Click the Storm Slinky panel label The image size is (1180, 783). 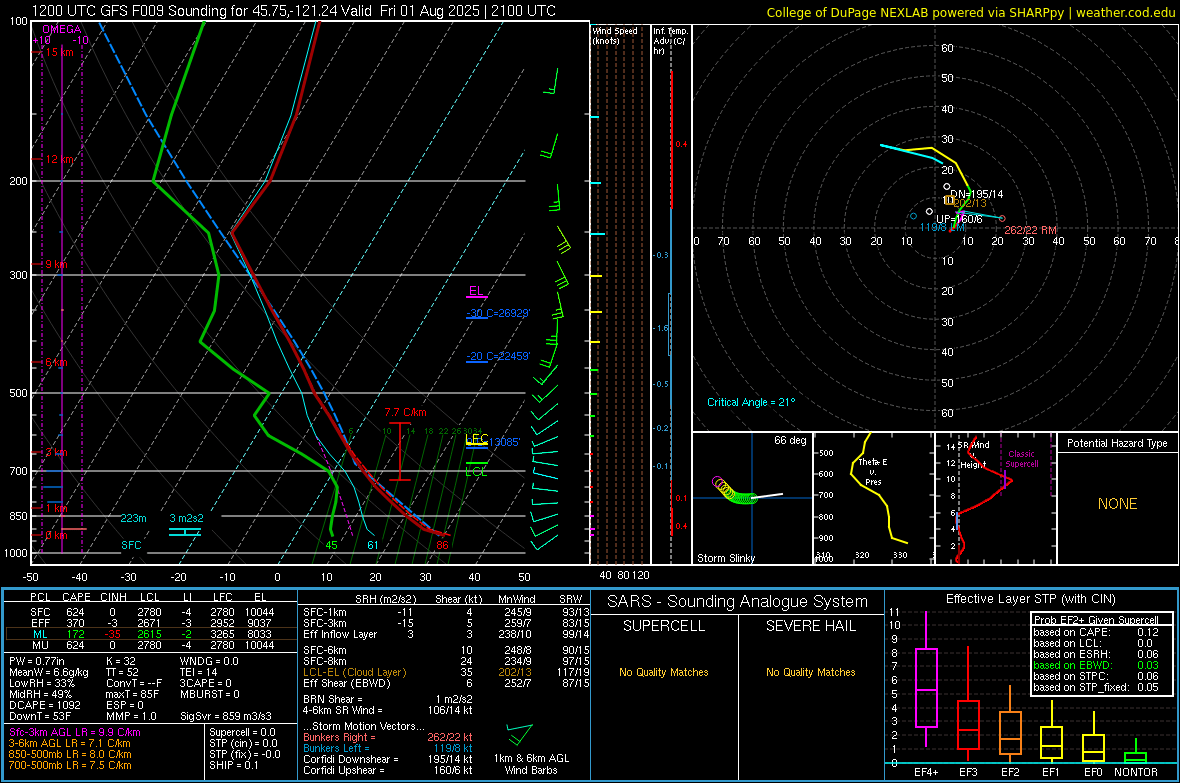click(725, 558)
